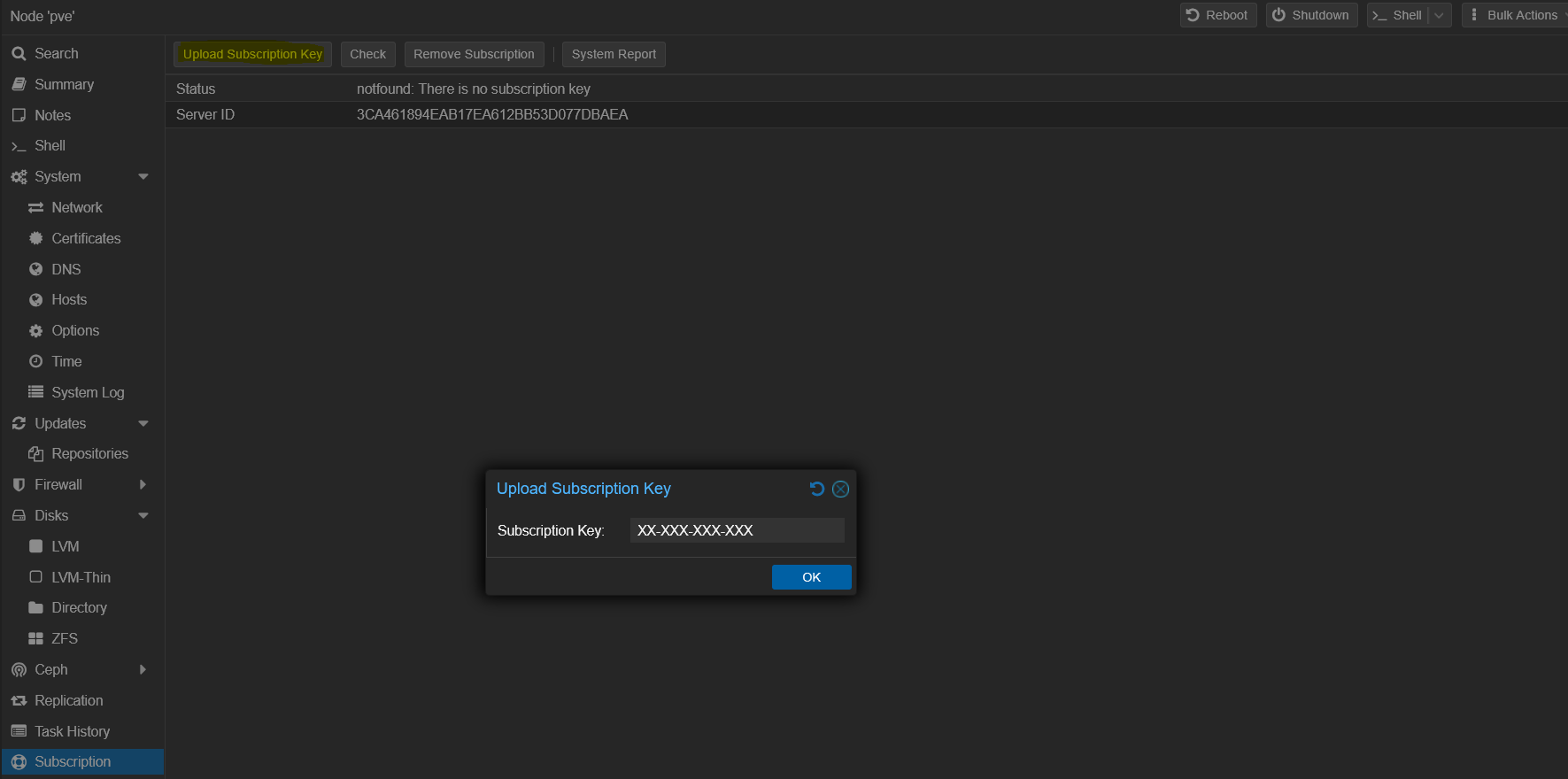The width and height of the screenshot is (1568, 779).
Task: Open the System Report button
Action: pos(614,54)
